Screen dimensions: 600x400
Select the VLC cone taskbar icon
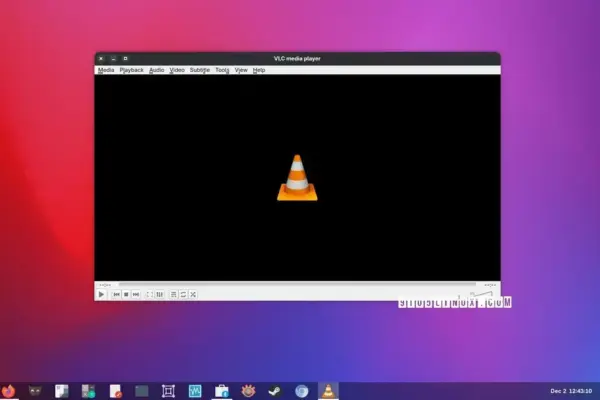point(328,391)
